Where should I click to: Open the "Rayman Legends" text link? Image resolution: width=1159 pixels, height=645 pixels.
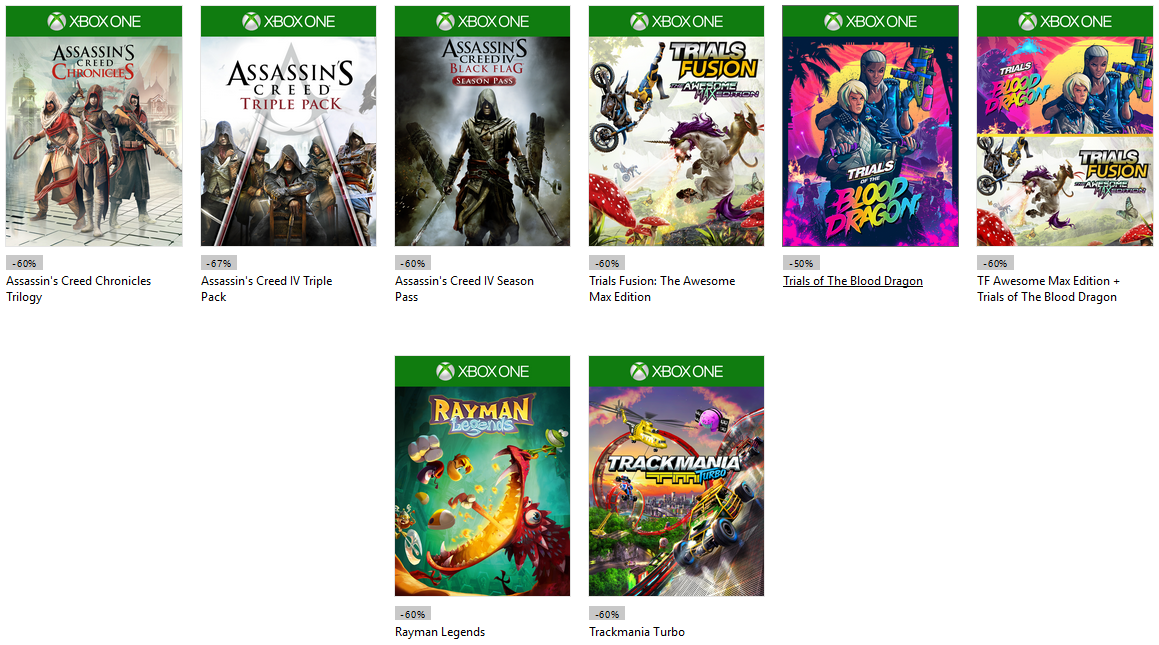click(440, 632)
